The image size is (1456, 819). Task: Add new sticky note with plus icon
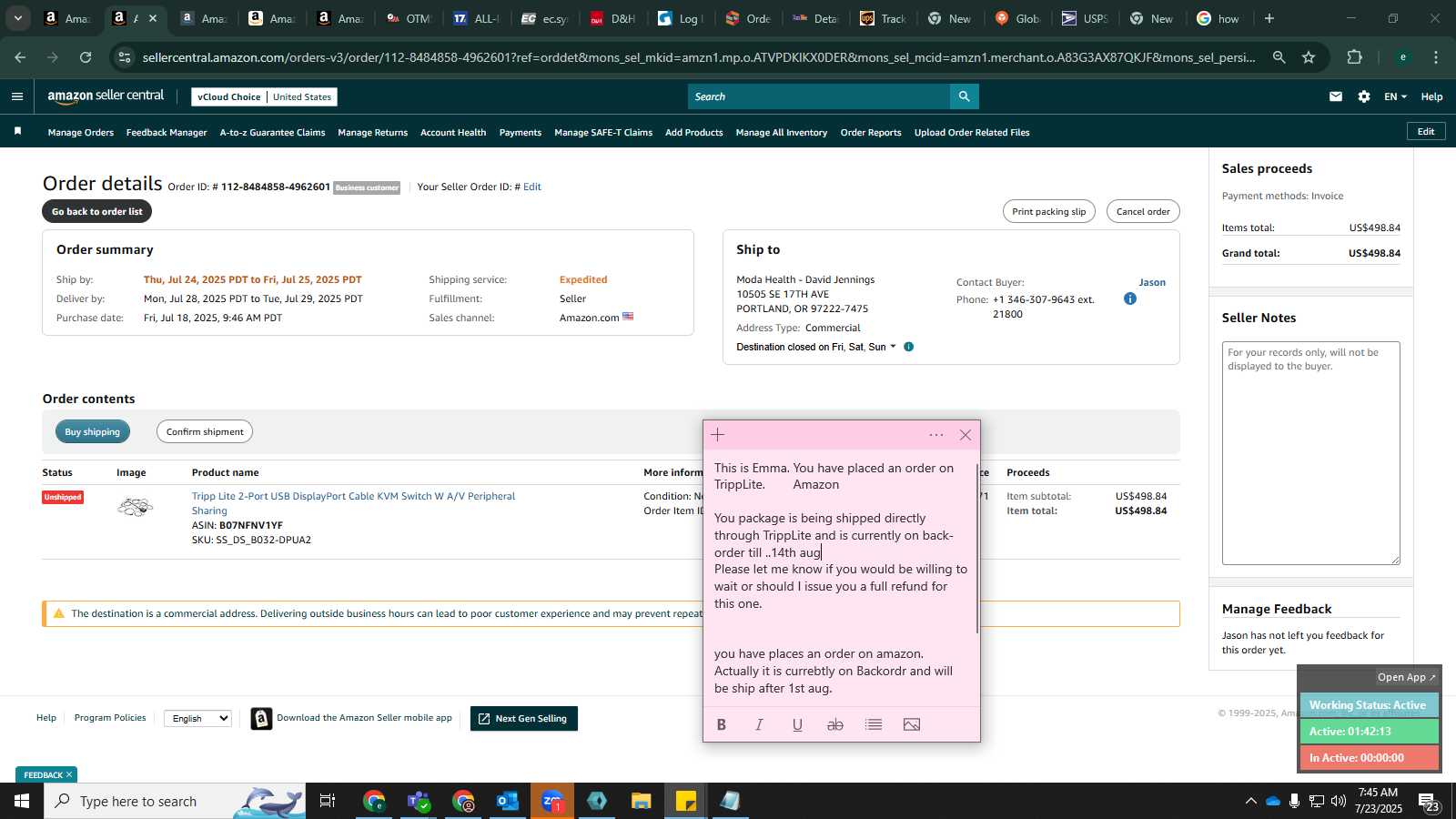718,435
